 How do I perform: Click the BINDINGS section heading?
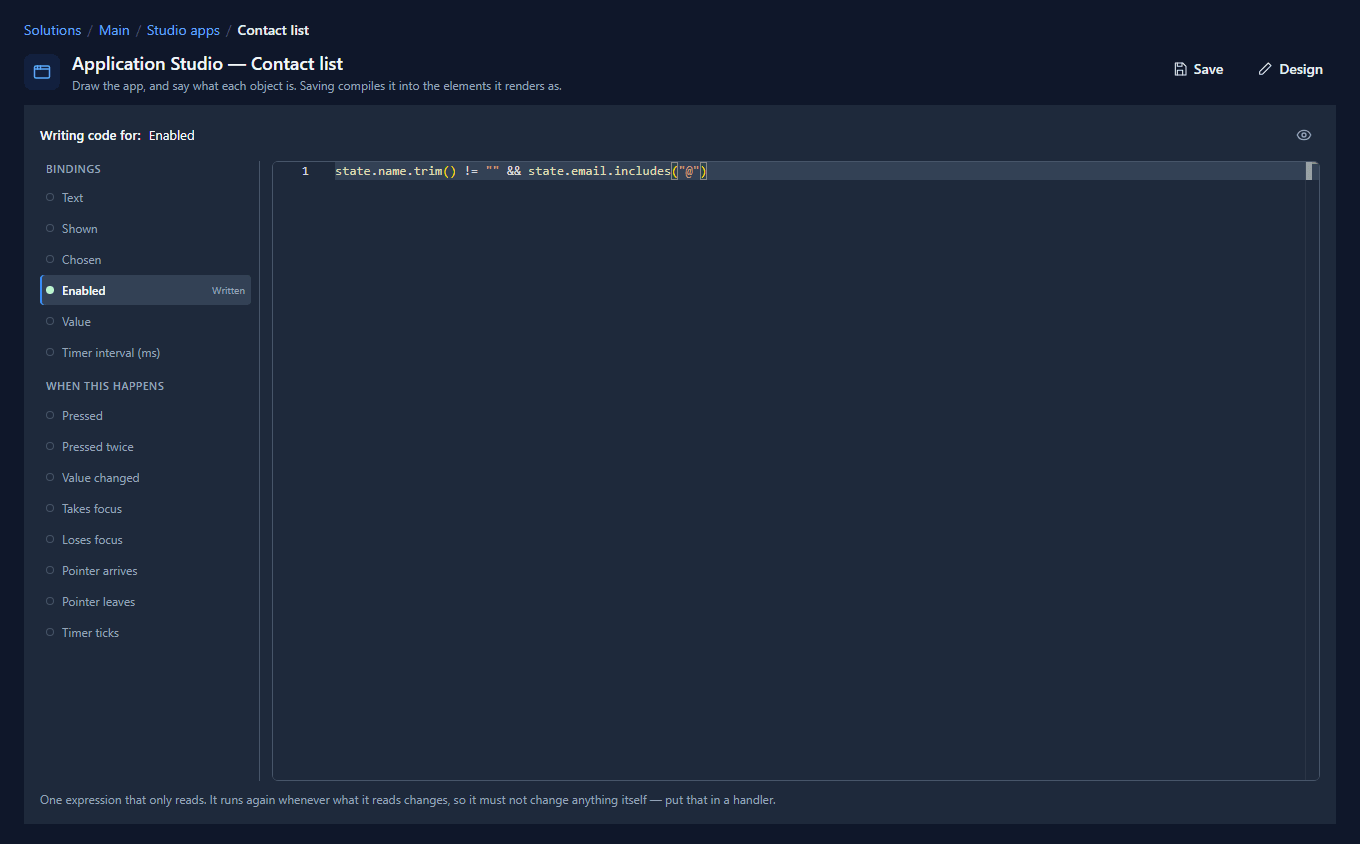pos(73,169)
